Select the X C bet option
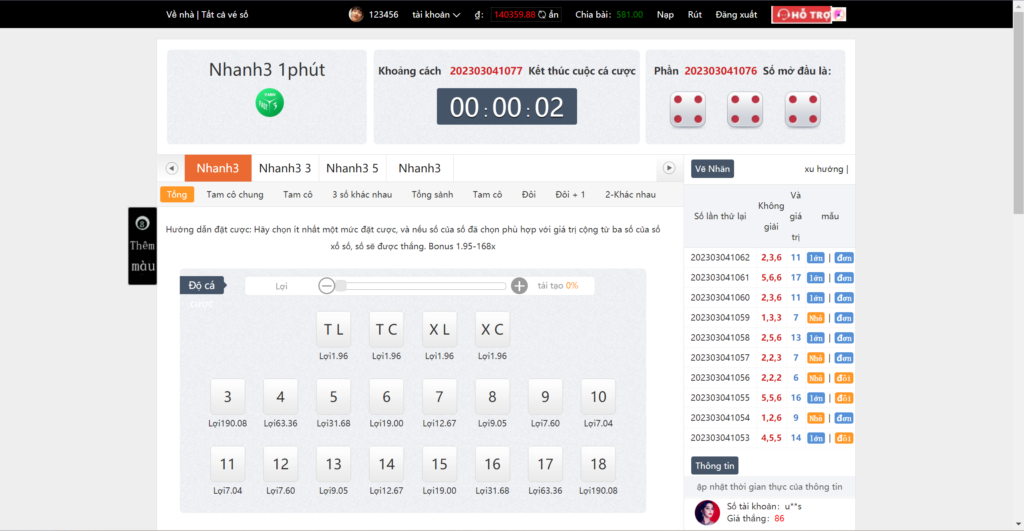This screenshot has width=1024, height=531. tap(491, 329)
